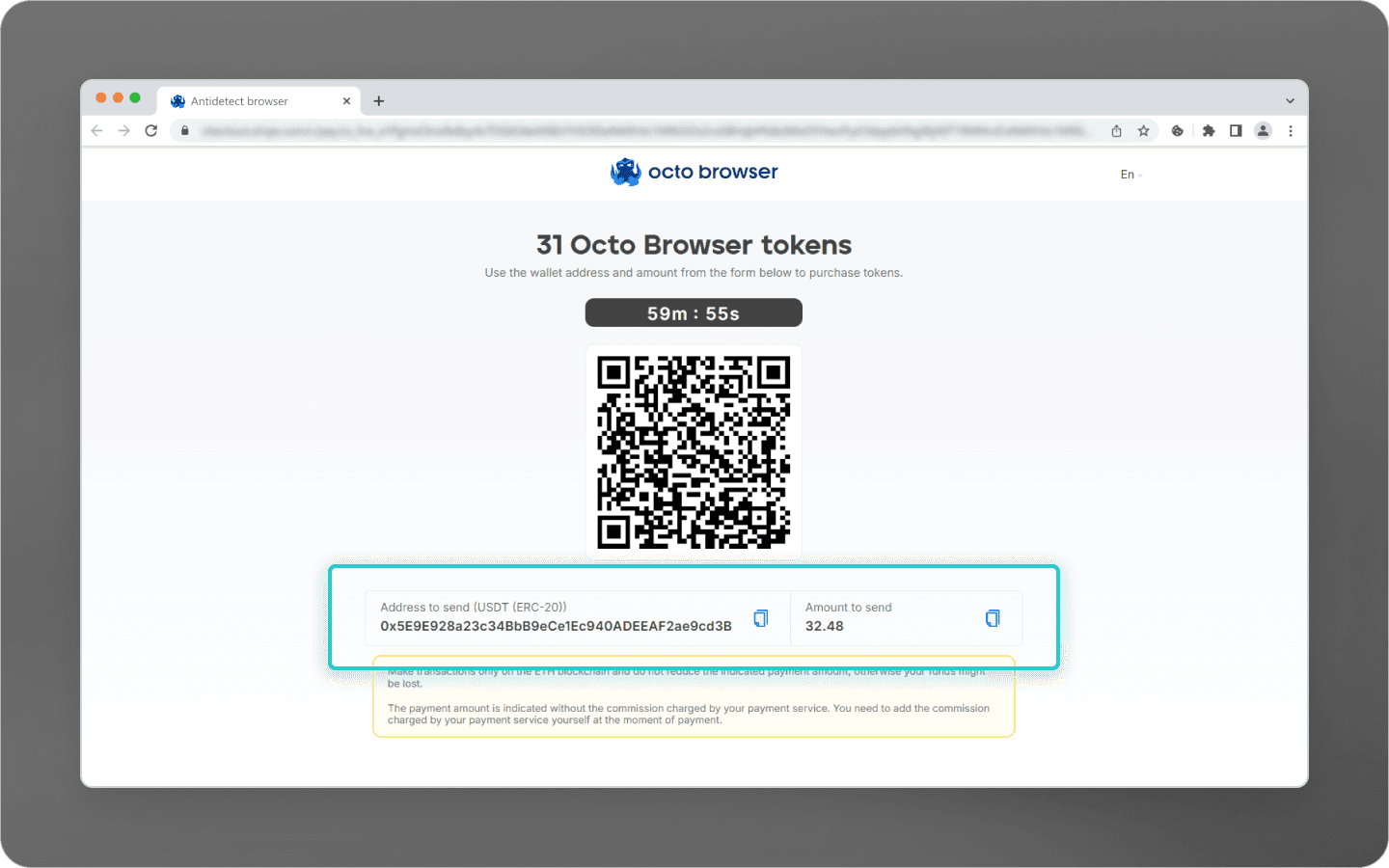The image size is (1389, 868).
Task: Open a new browser tab
Action: click(x=379, y=101)
